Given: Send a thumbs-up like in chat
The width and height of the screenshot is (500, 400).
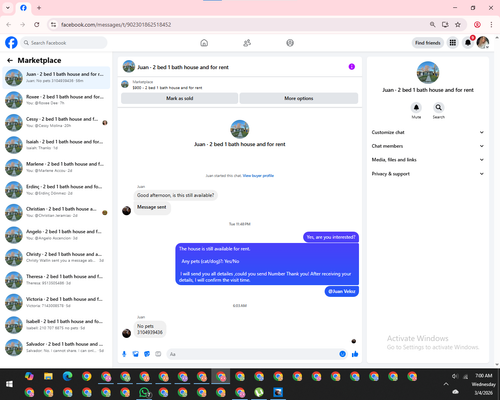Looking at the screenshot, I should pos(355,354).
